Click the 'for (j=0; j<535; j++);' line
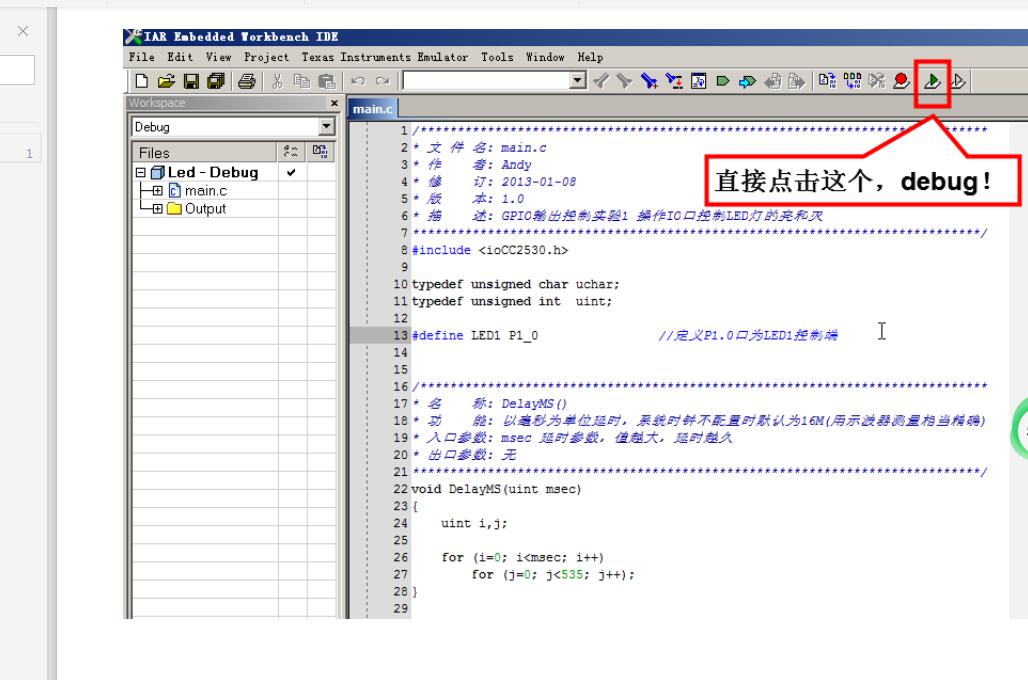This screenshot has width=1028, height=680. 553,574
